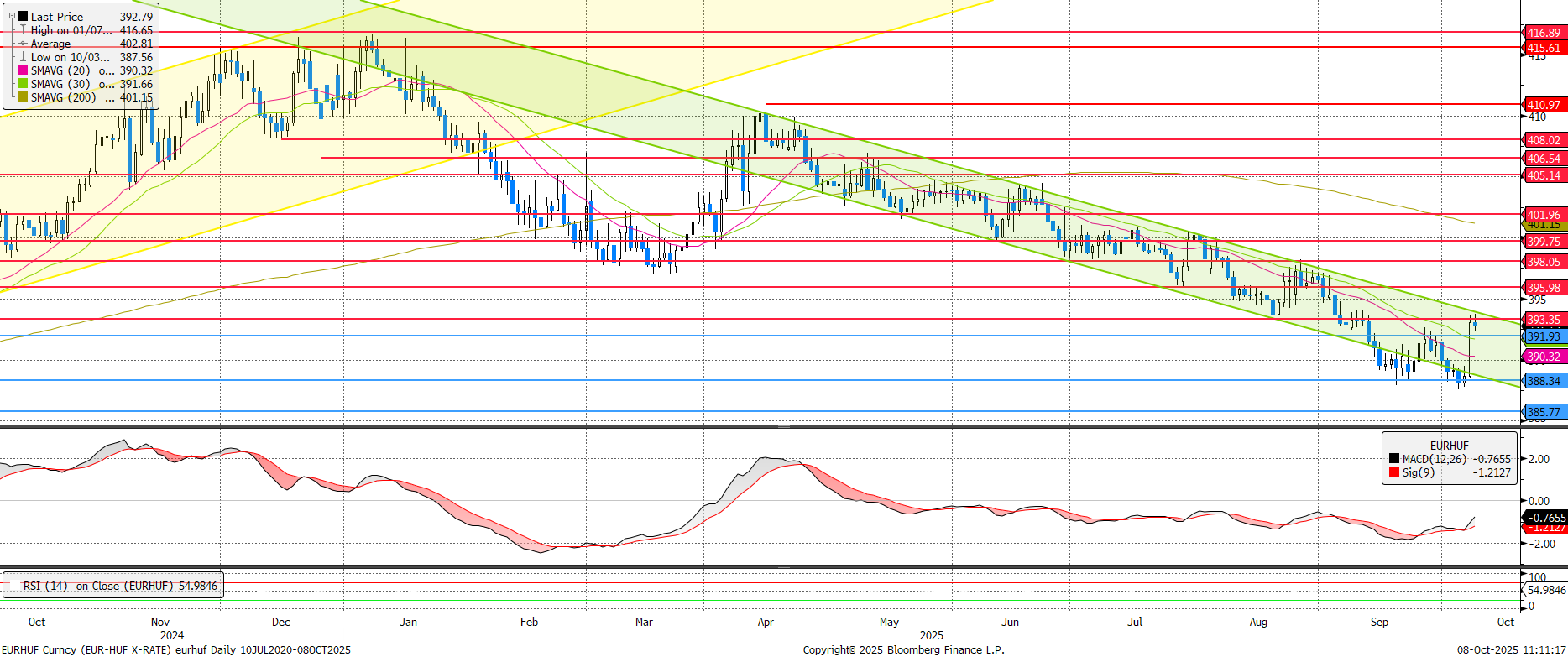The image size is (1568, 657).
Task: Click the 54.9846 RSI value tag
Action: [1545, 590]
